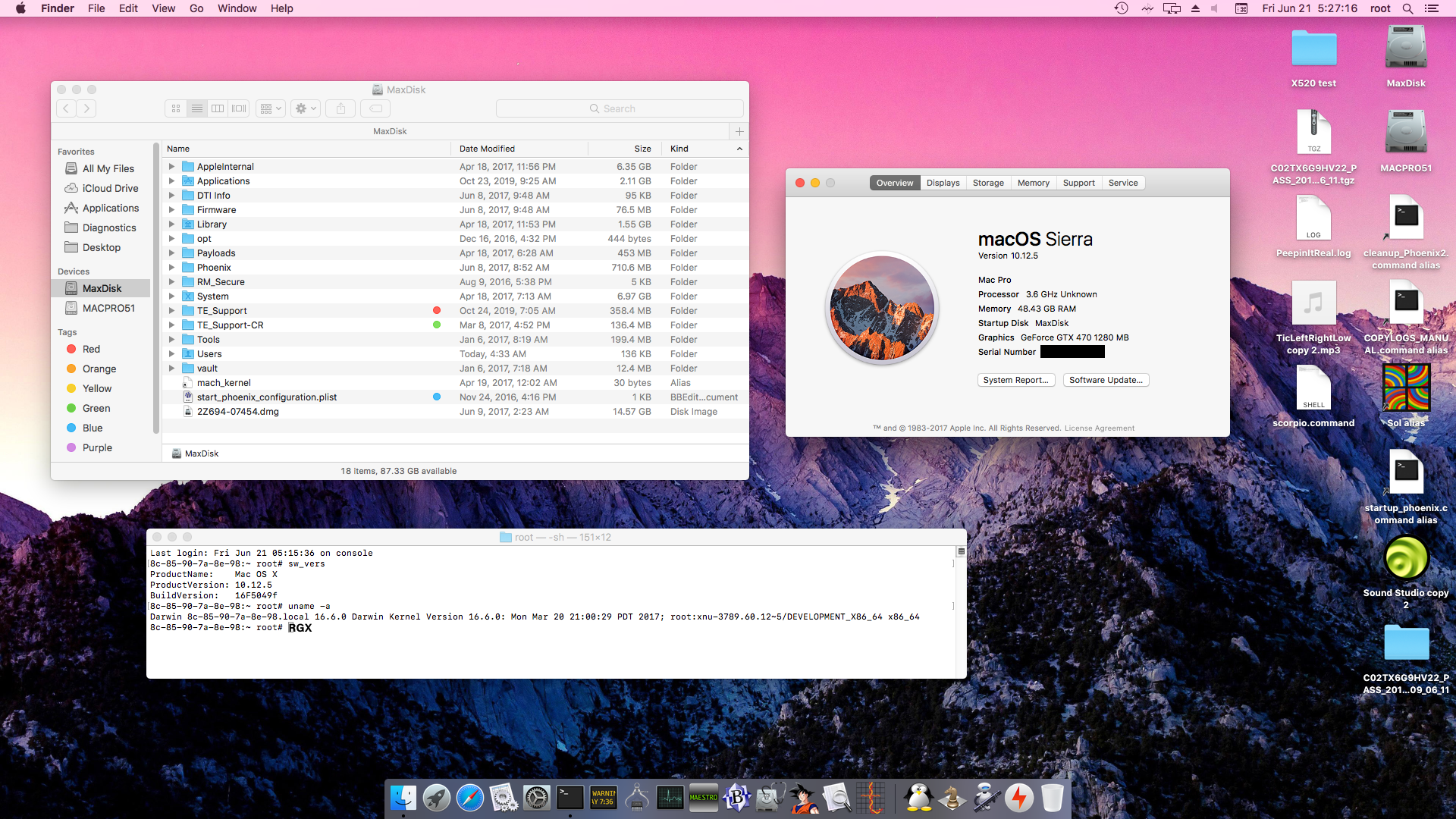Select MACPRO51 in the Devices sidebar

tap(101, 308)
